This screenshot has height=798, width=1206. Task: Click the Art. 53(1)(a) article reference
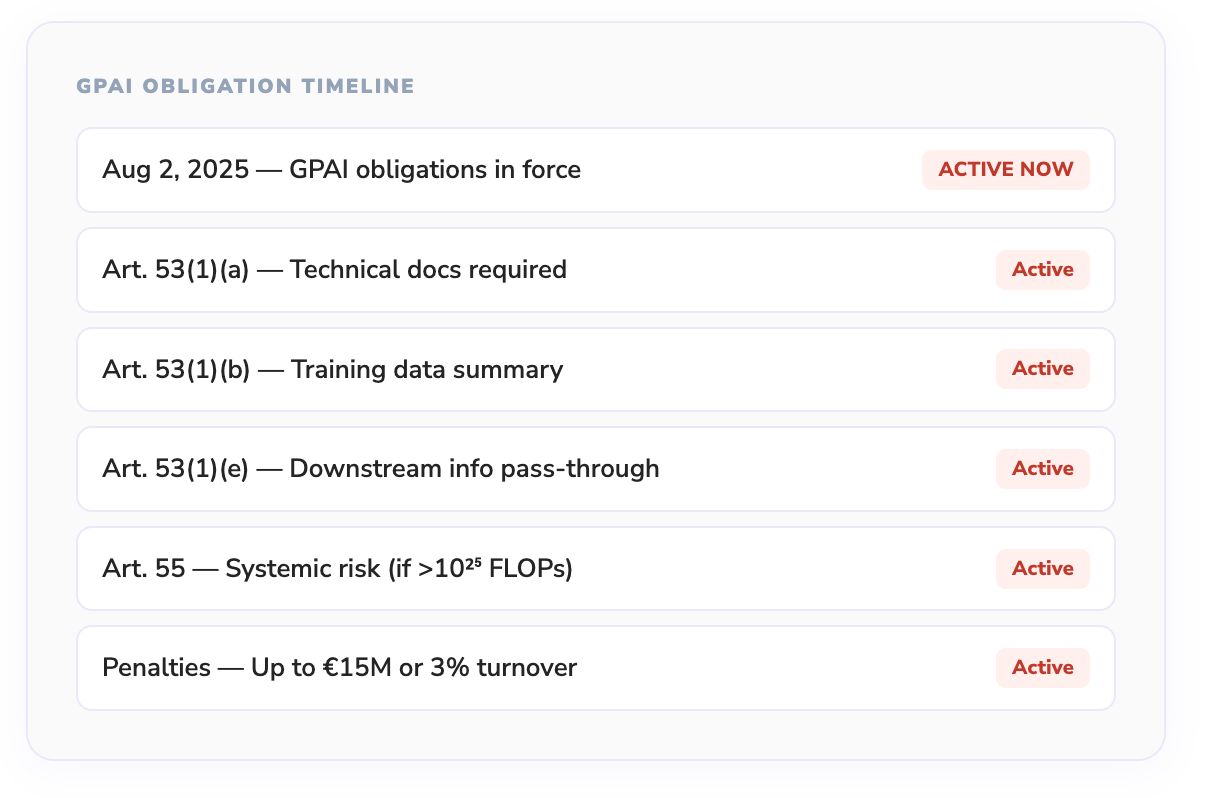[175, 269]
